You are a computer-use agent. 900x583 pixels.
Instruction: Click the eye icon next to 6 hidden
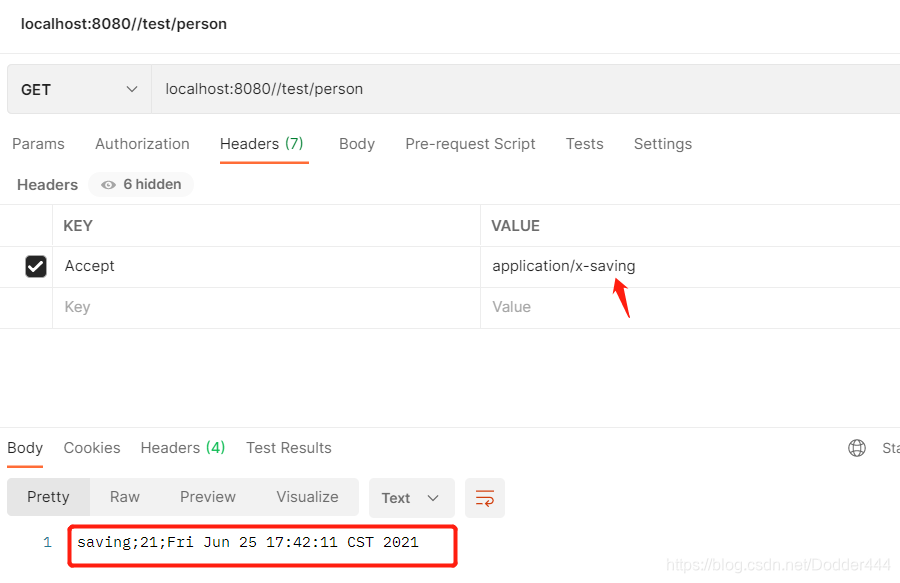coord(107,184)
